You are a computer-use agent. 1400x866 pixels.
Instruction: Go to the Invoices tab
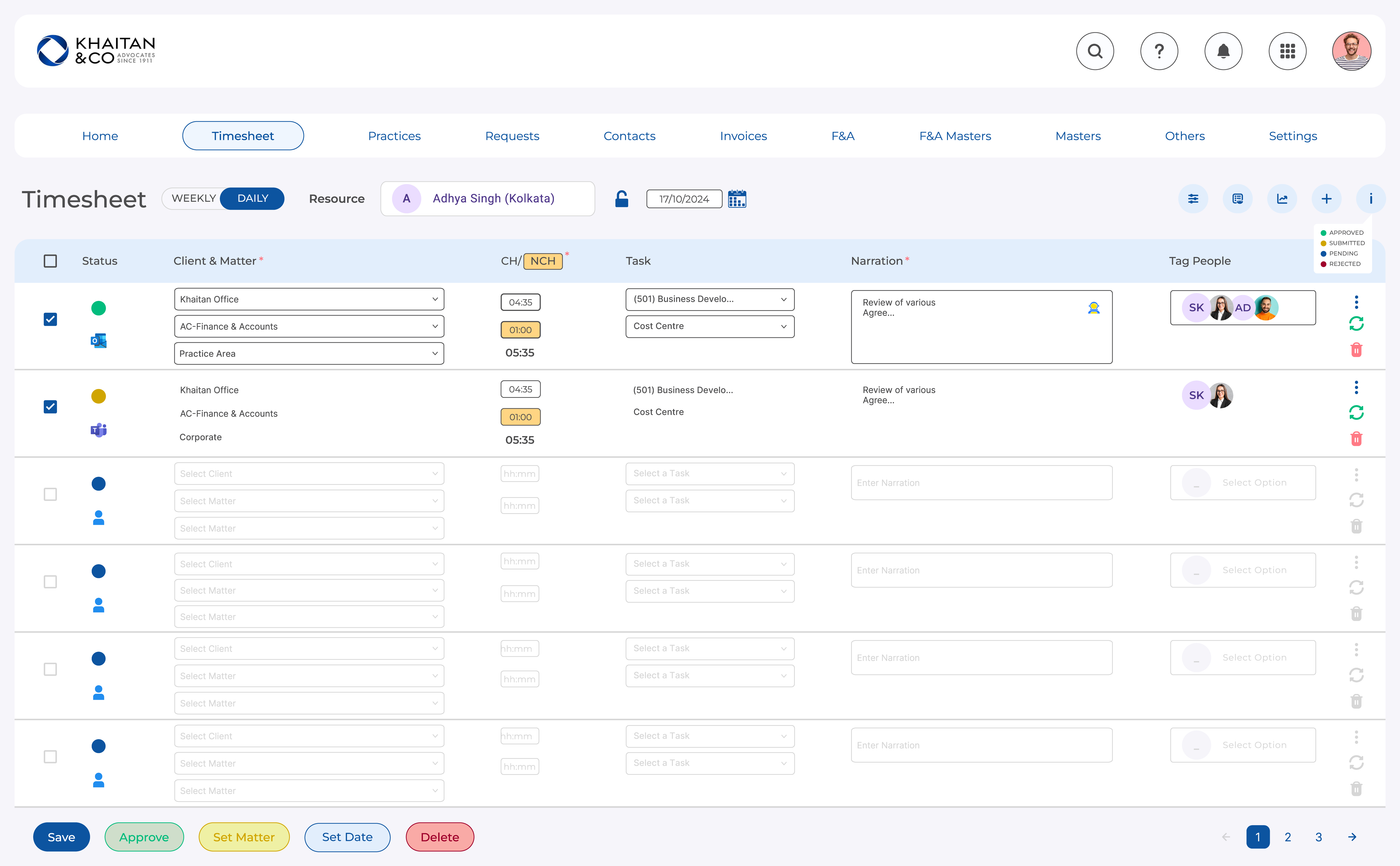click(743, 136)
